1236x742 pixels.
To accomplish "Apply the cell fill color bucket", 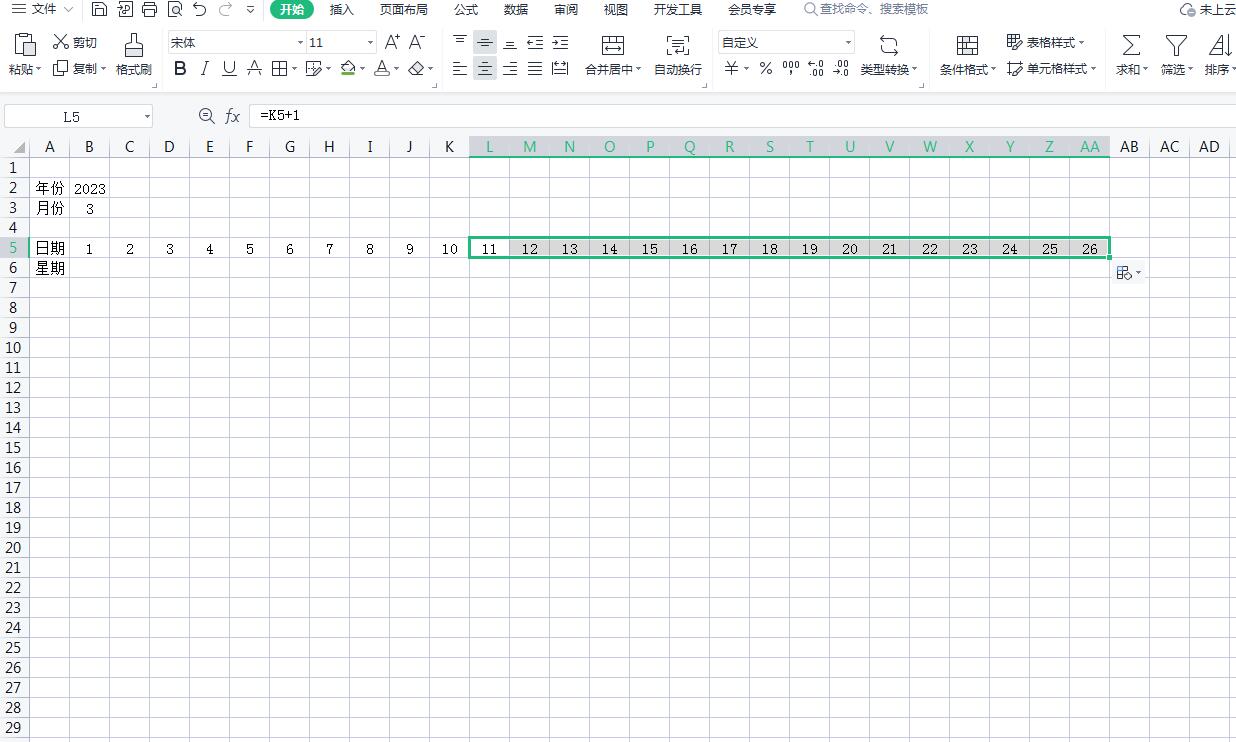I will click(348, 69).
